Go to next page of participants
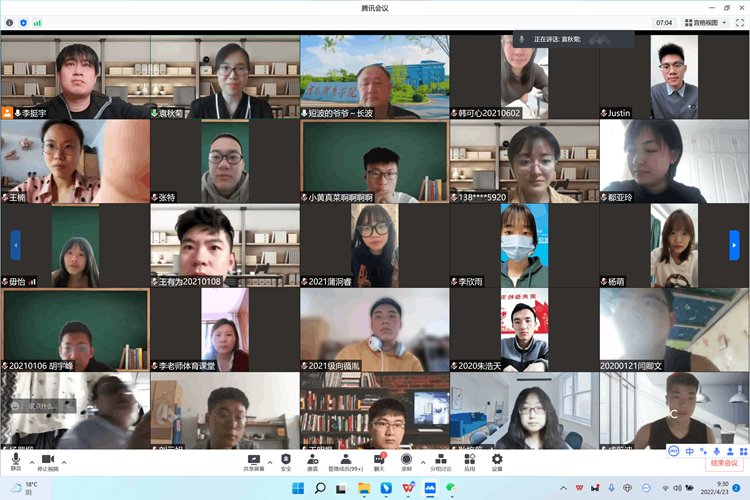Viewport: 750px width, 500px height. click(x=734, y=245)
